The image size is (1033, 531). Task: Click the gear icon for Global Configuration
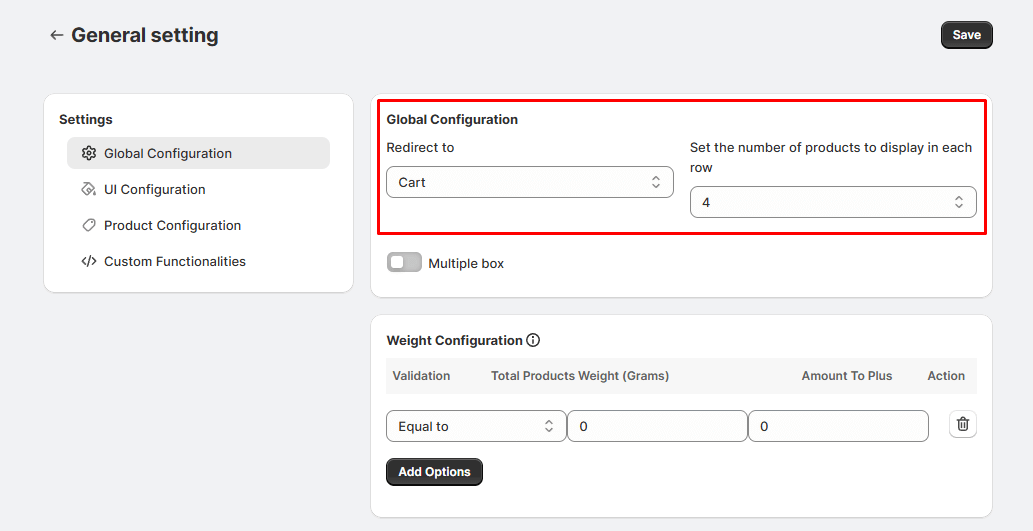[89, 153]
